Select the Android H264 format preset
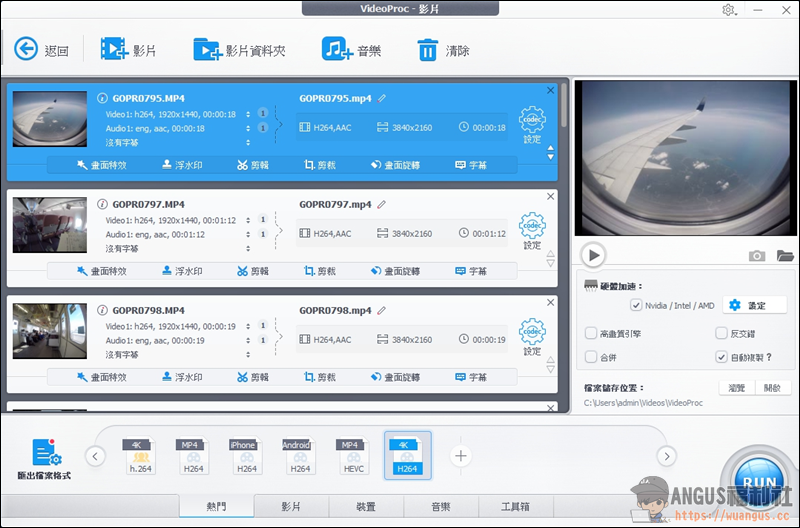 300,456
